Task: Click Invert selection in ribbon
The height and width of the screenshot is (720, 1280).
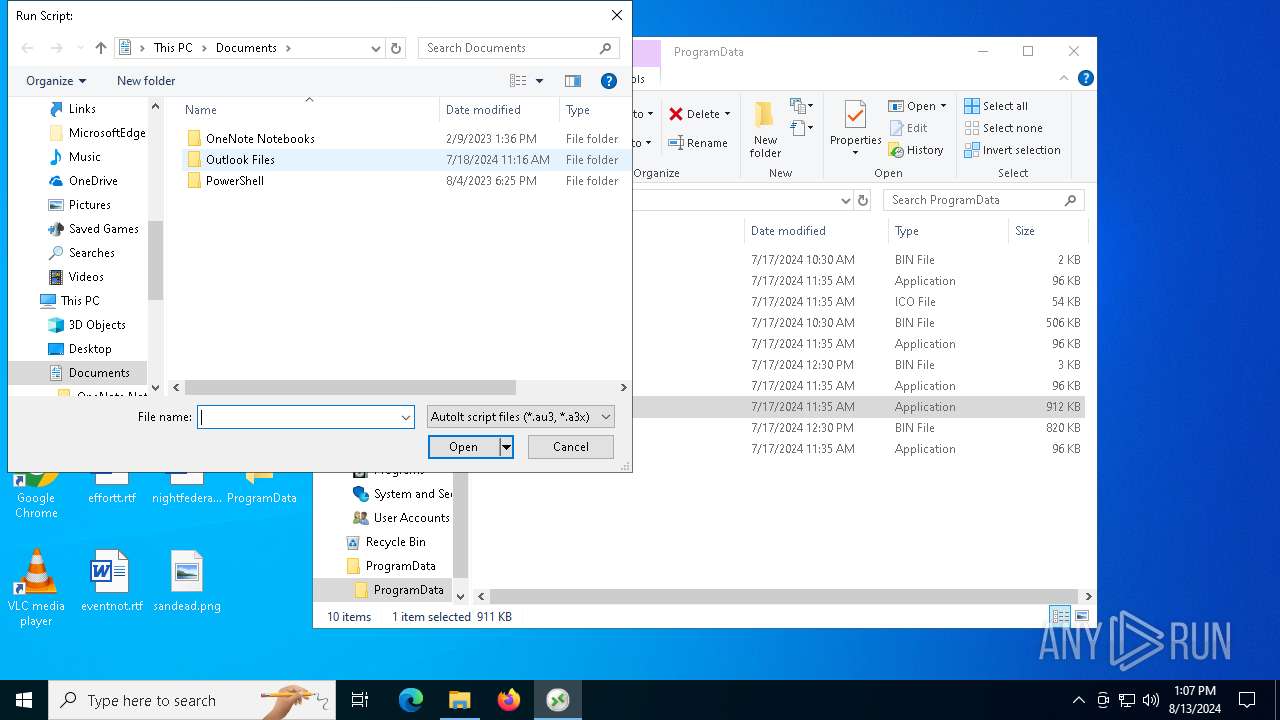Action: point(1012,150)
